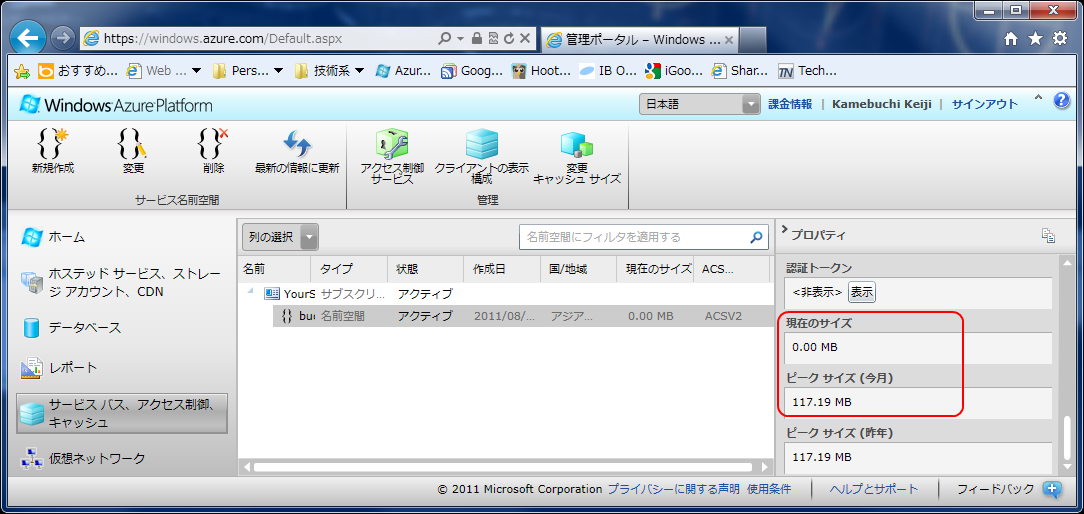Image resolution: width=1084 pixels, height=514 pixels.
Task: Open 使用条件 terms link
Action: tap(769, 489)
